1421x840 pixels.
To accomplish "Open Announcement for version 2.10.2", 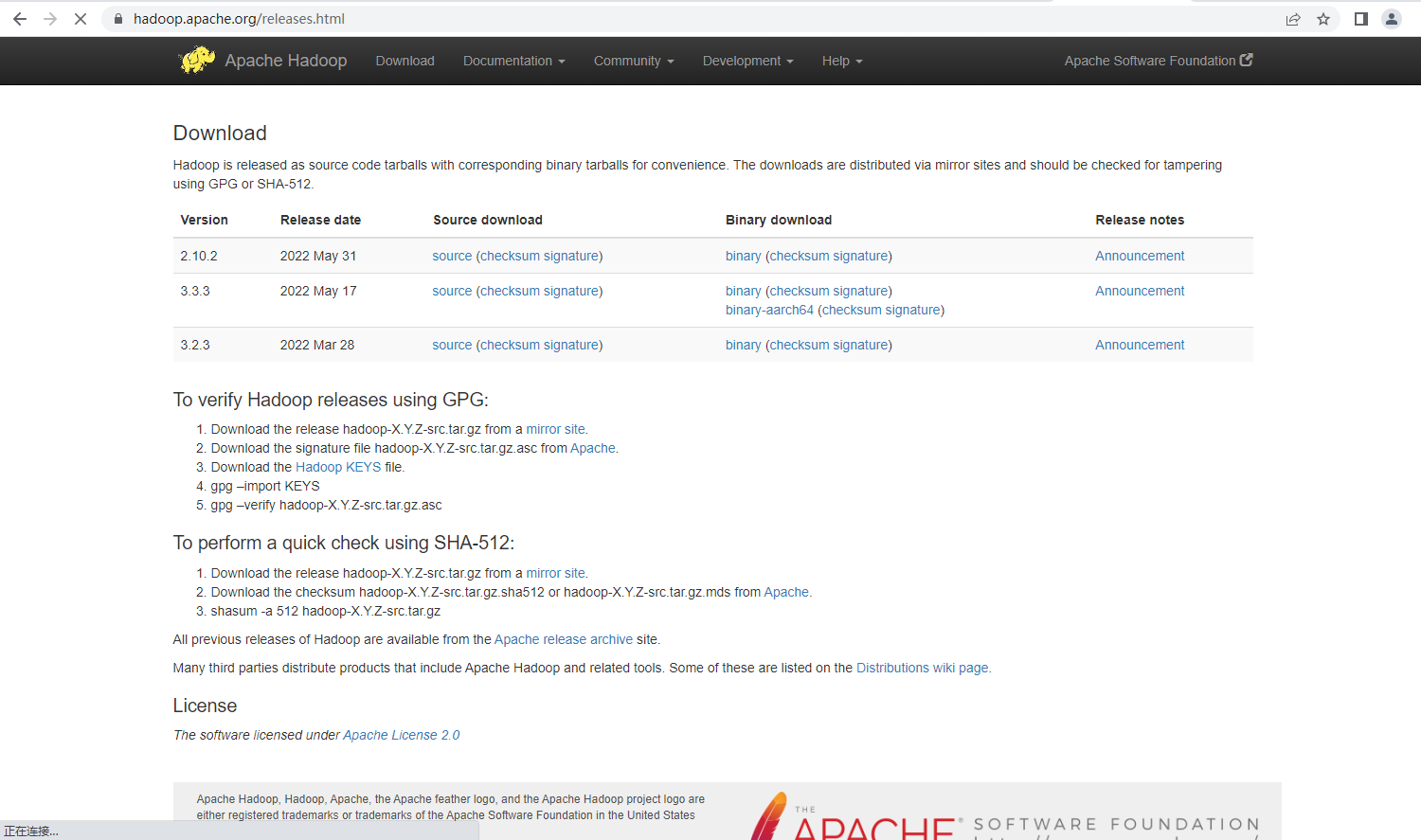I will tap(1140, 256).
